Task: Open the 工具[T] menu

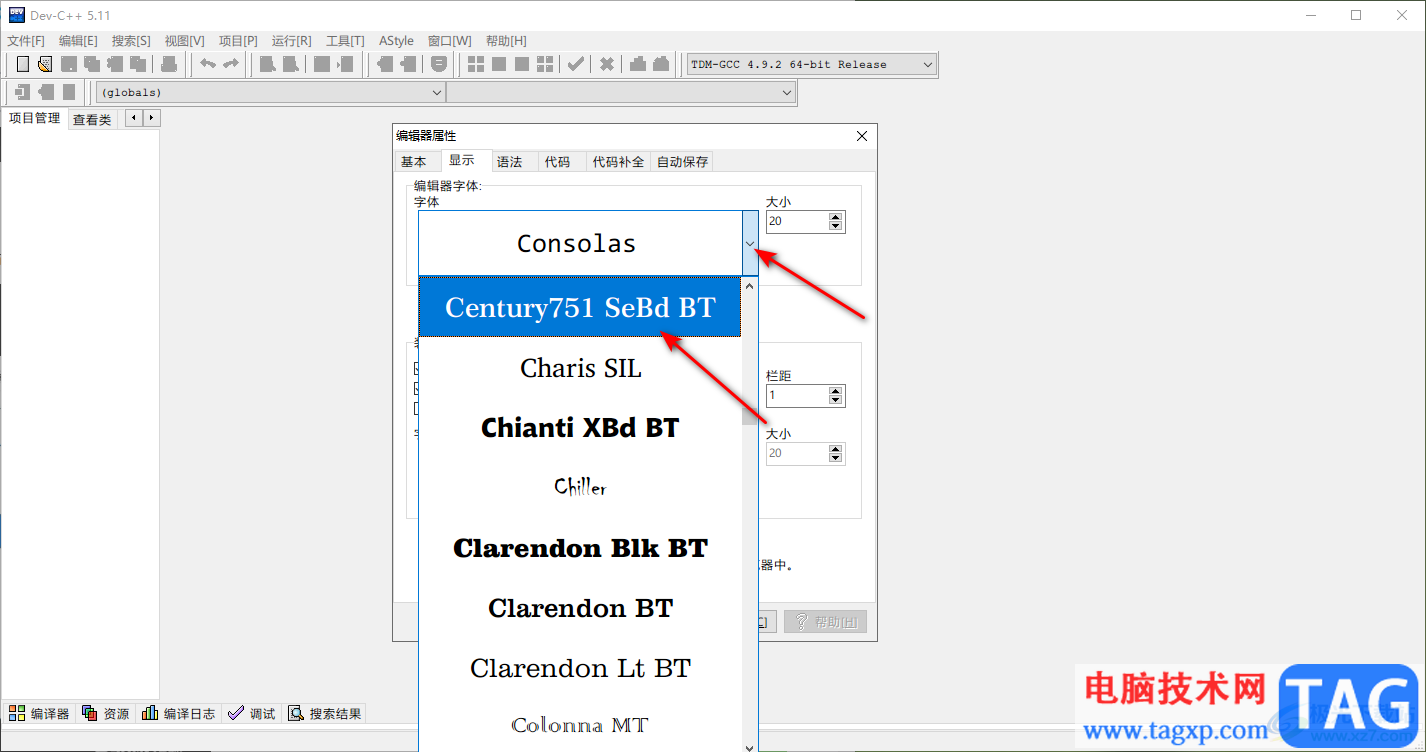Action: [x=345, y=41]
